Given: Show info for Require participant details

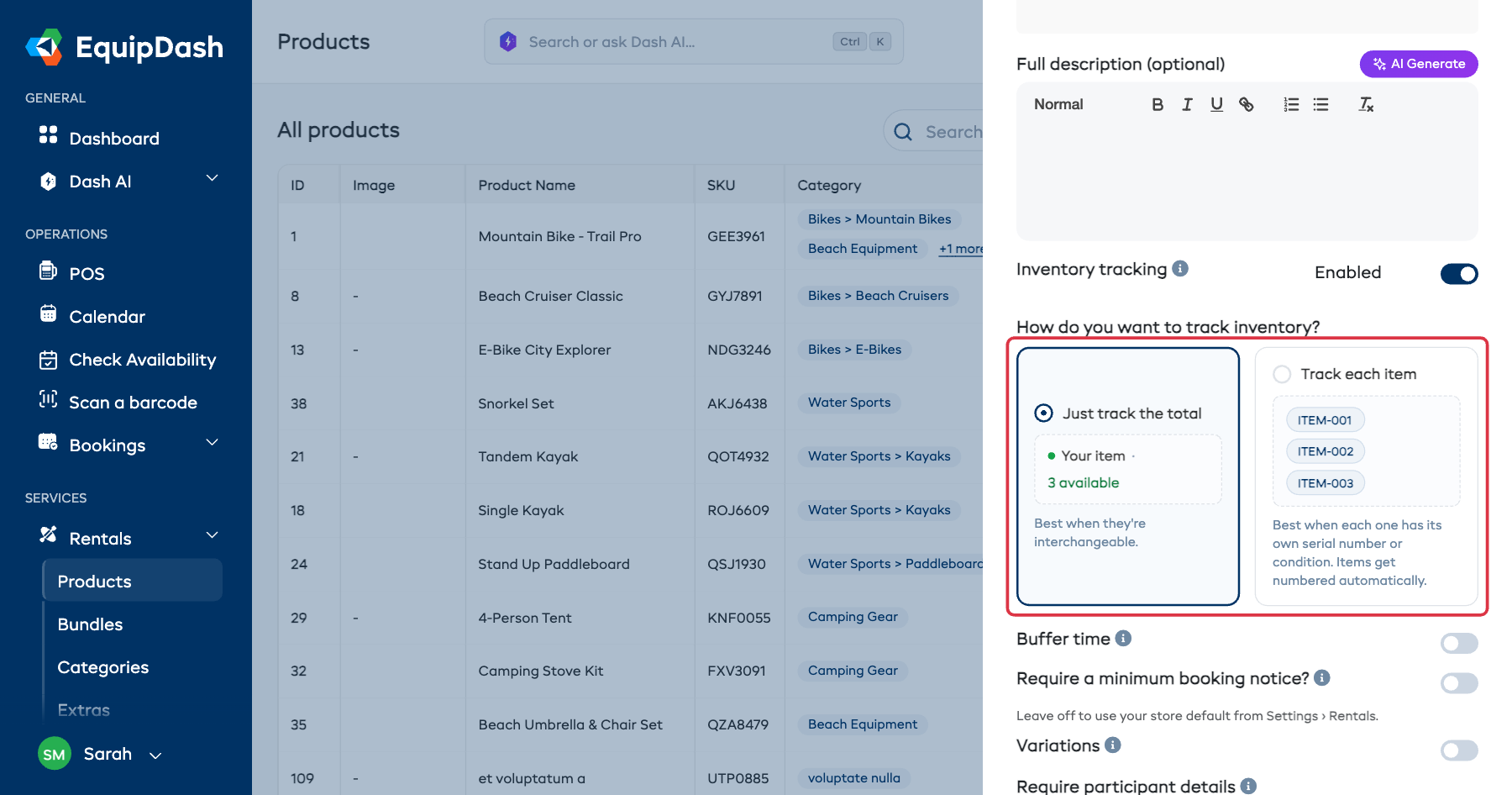Looking at the screenshot, I should tap(1249, 786).
